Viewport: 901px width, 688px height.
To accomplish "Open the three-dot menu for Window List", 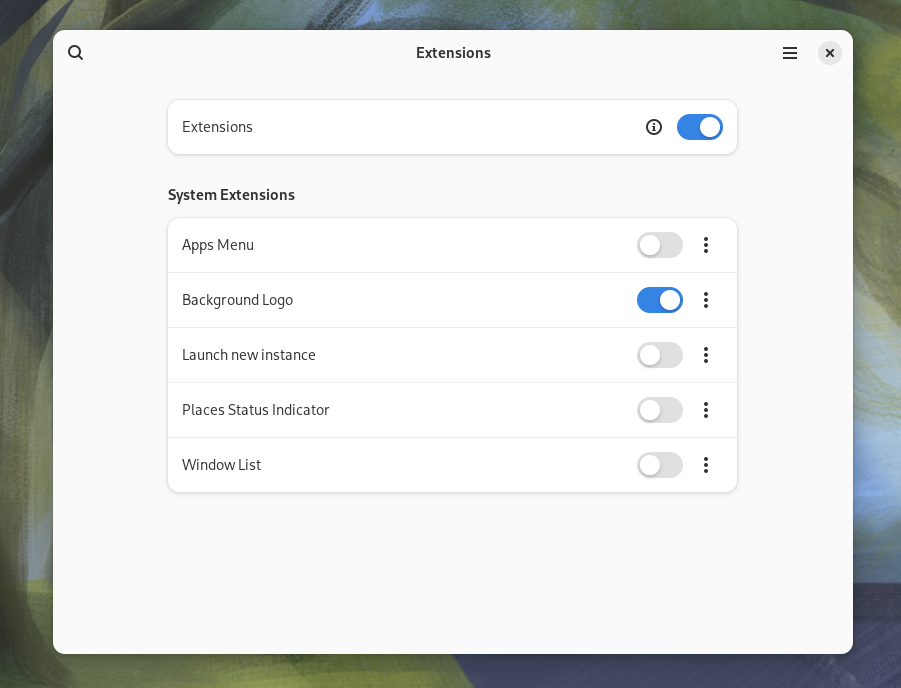I will pyautogui.click(x=706, y=465).
